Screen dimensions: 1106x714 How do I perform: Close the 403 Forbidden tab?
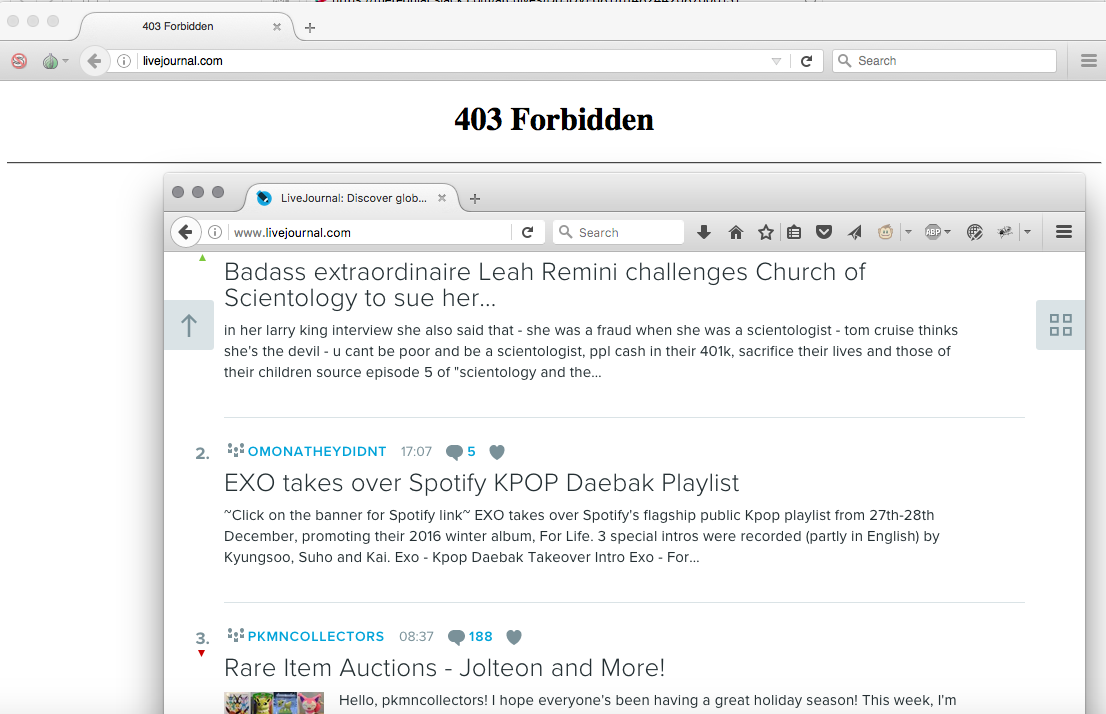276,27
